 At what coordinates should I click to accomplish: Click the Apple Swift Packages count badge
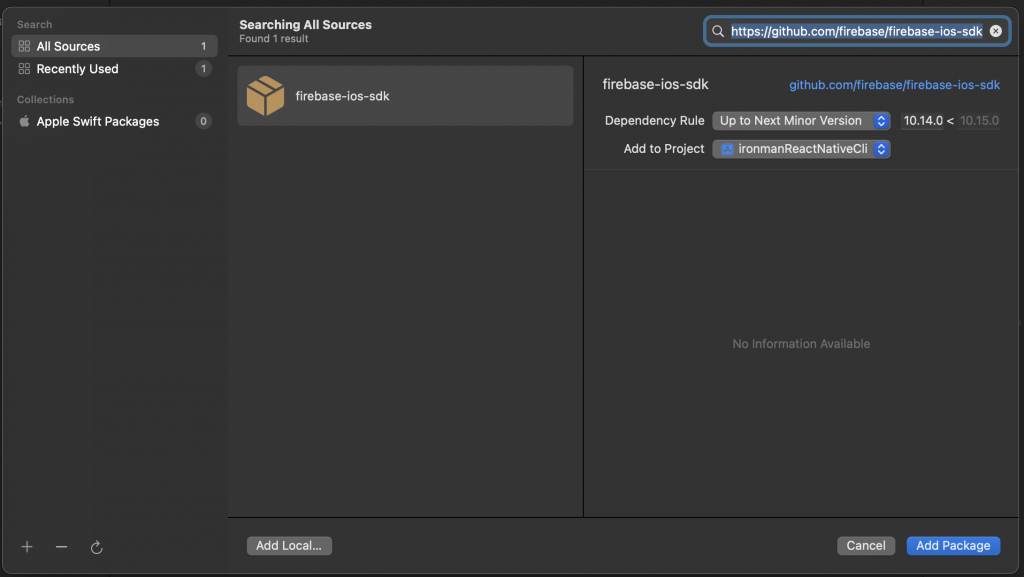coord(203,121)
